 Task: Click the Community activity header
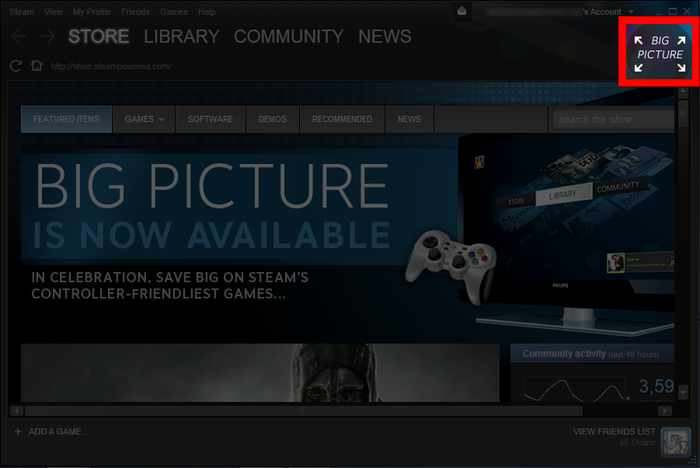click(x=592, y=354)
